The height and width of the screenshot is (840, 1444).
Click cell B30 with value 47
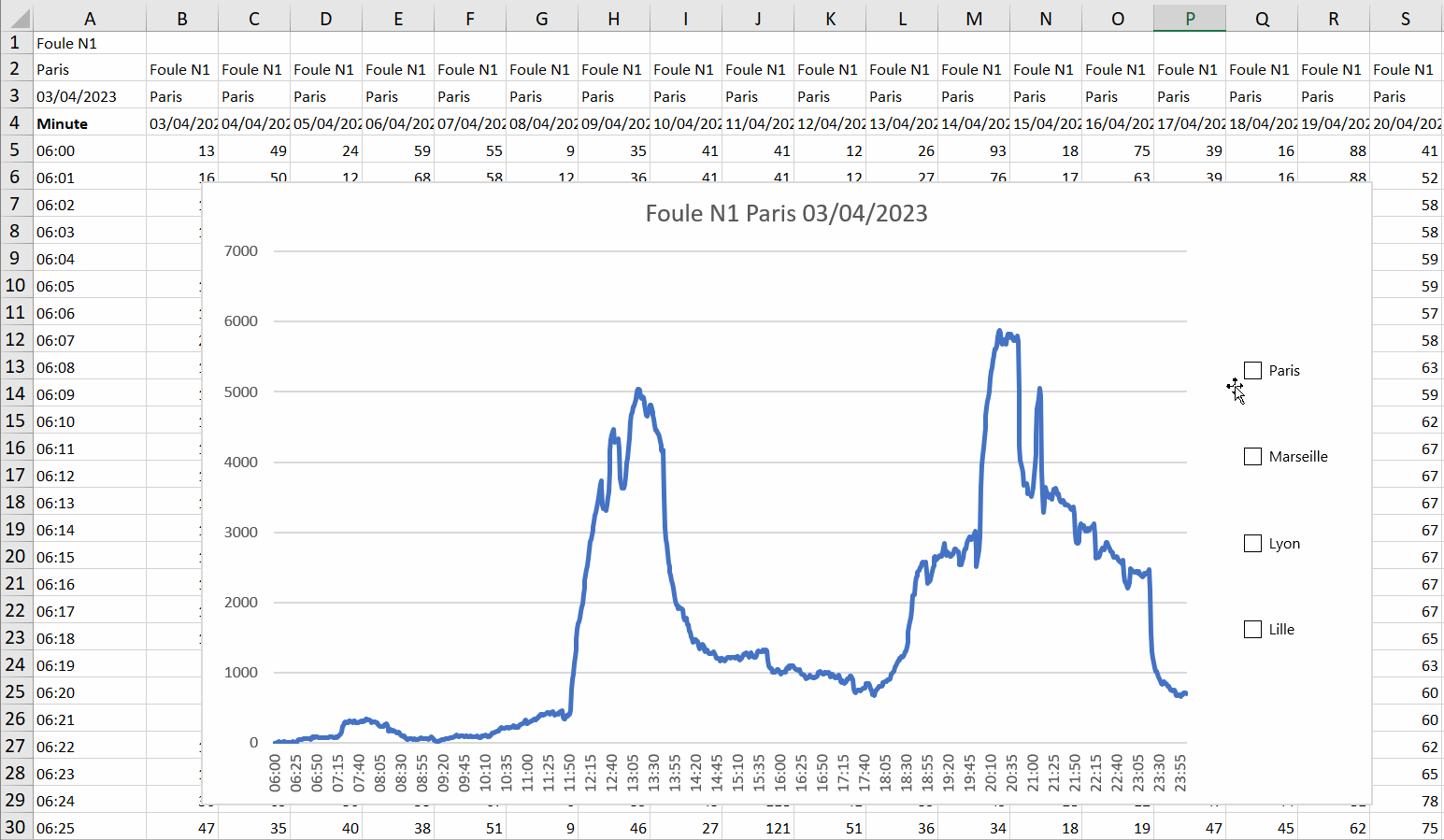182,828
